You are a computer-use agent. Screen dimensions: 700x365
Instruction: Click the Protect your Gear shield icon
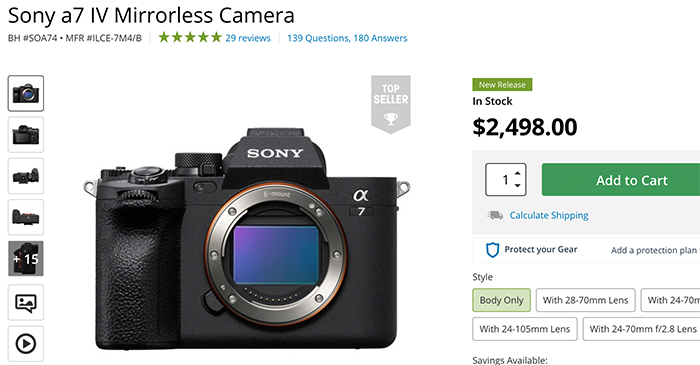(492, 250)
